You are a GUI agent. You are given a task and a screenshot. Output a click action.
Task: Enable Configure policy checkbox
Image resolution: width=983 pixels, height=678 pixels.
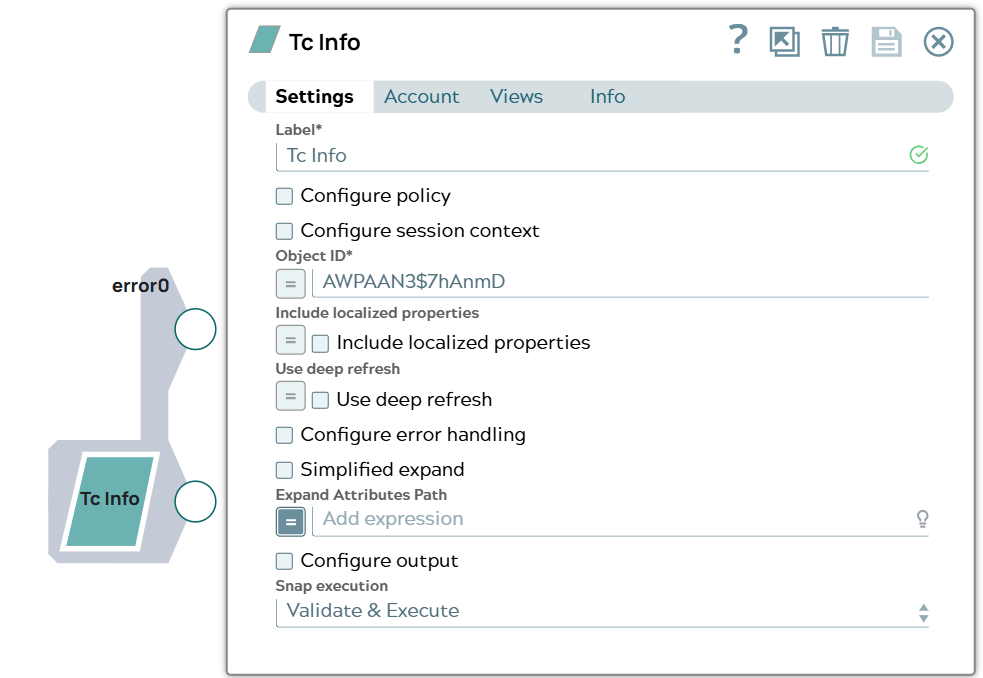tap(285, 196)
